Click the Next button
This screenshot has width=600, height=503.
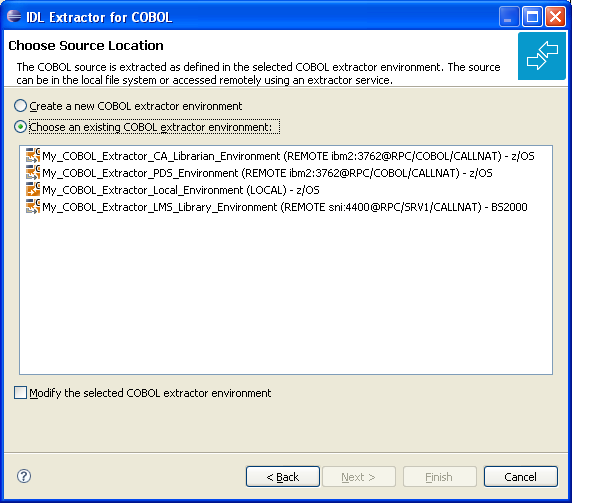pos(359,477)
